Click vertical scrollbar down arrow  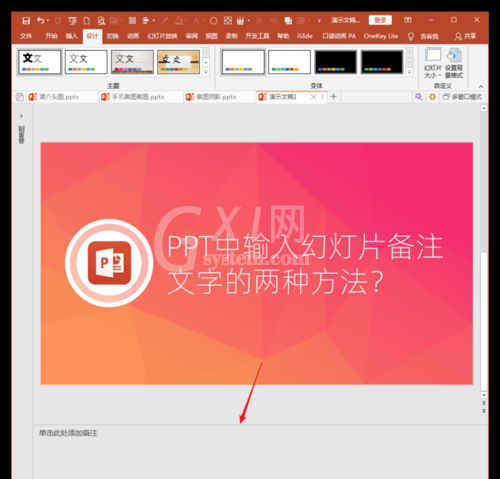[x=484, y=395]
